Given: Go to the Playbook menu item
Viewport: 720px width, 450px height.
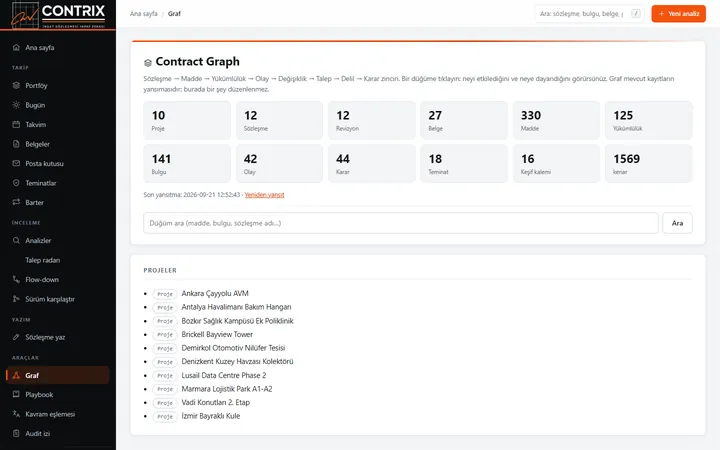Looking at the screenshot, I should 58,394.
